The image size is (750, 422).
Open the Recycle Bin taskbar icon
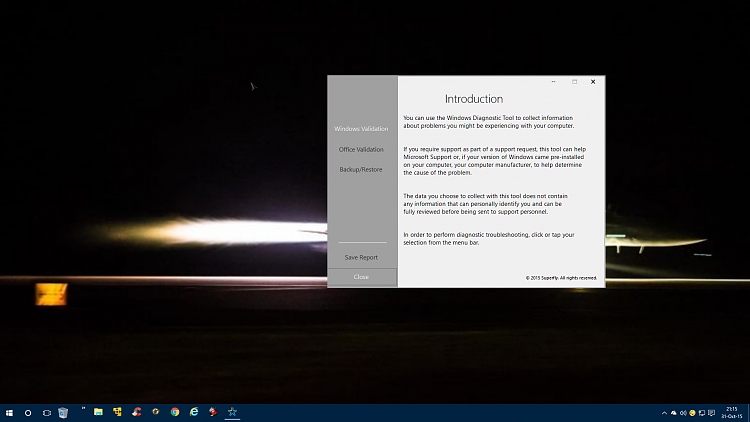click(x=63, y=412)
